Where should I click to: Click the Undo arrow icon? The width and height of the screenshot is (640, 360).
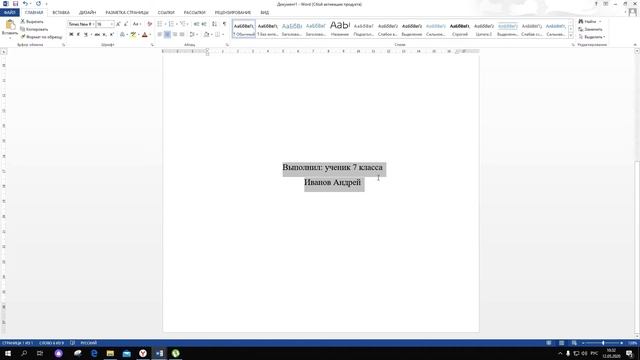click(25, 4)
